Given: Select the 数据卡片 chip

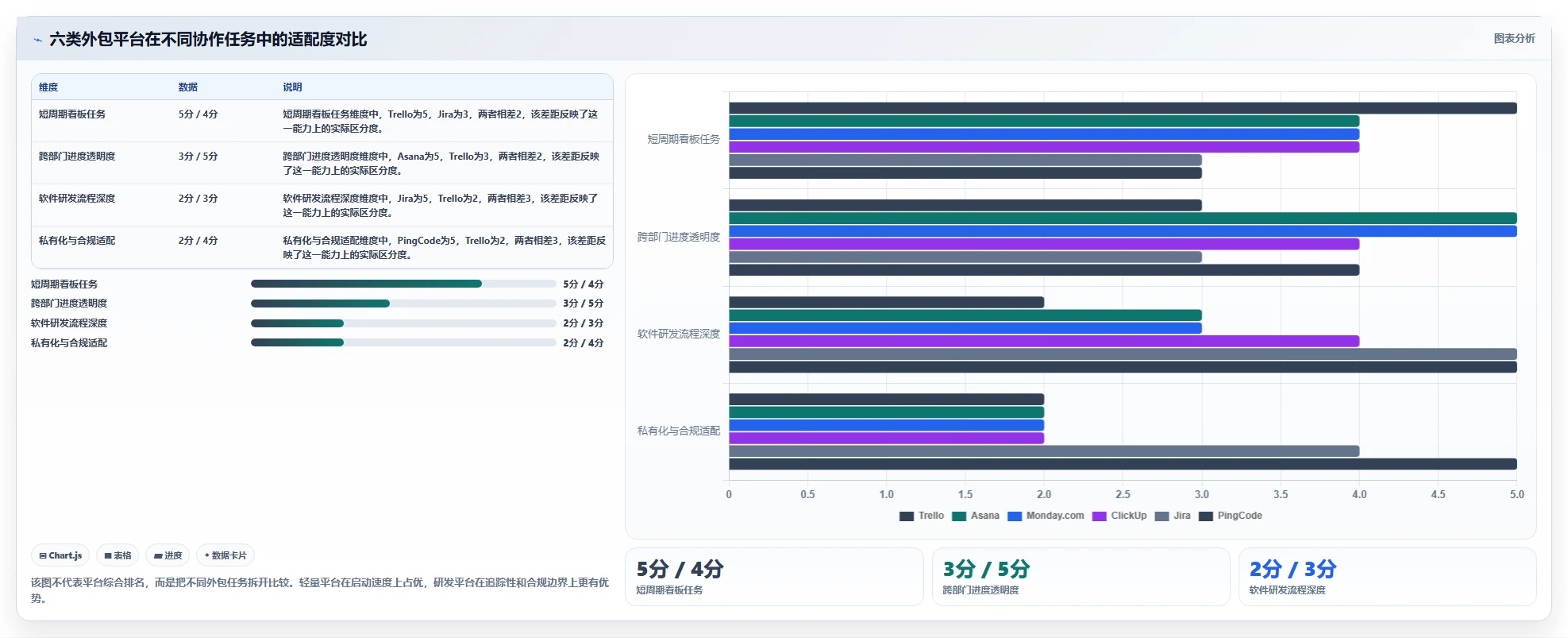Looking at the screenshot, I should pos(225,555).
